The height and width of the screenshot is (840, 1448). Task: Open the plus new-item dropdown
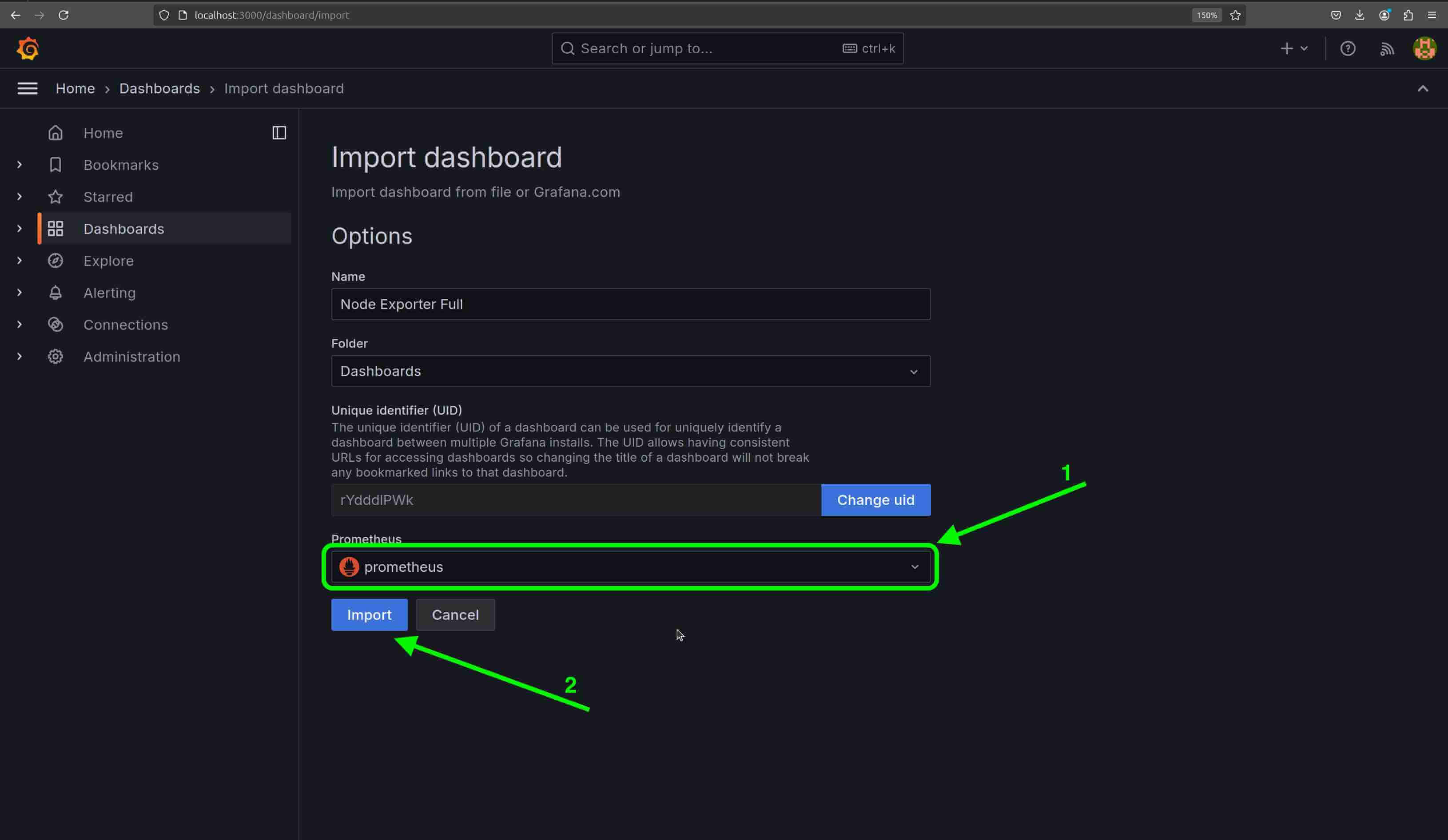pyautogui.click(x=1293, y=49)
